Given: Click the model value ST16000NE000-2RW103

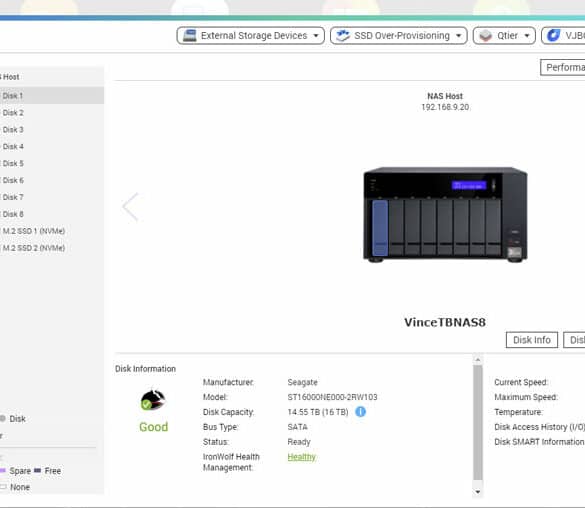Looking at the screenshot, I should point(332,397).
